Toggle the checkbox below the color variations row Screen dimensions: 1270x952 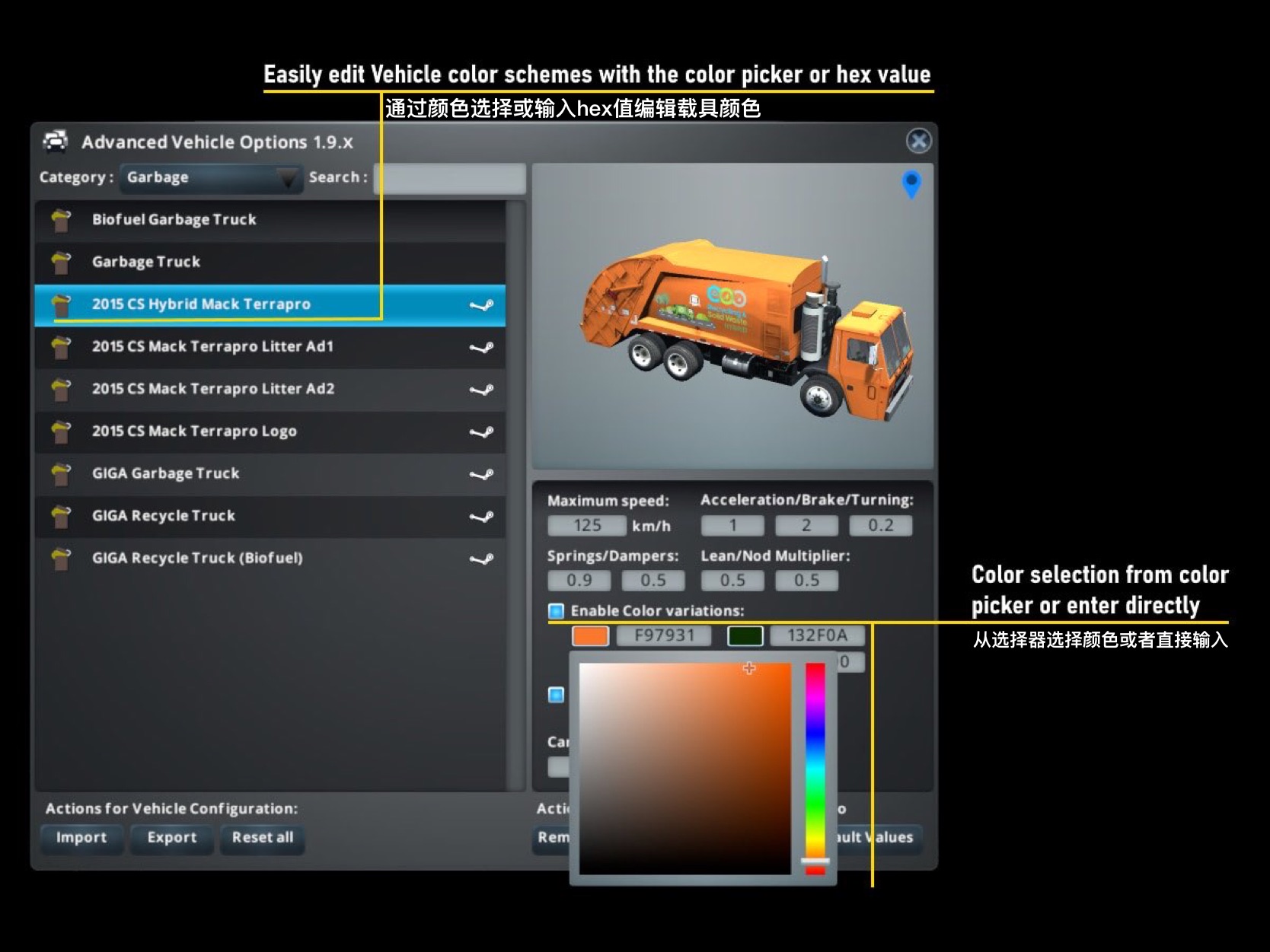point(556,695)
